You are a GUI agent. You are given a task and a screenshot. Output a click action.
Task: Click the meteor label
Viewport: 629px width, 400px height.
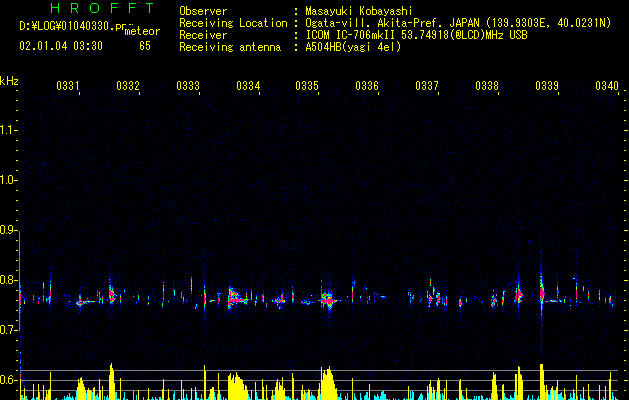142,31
